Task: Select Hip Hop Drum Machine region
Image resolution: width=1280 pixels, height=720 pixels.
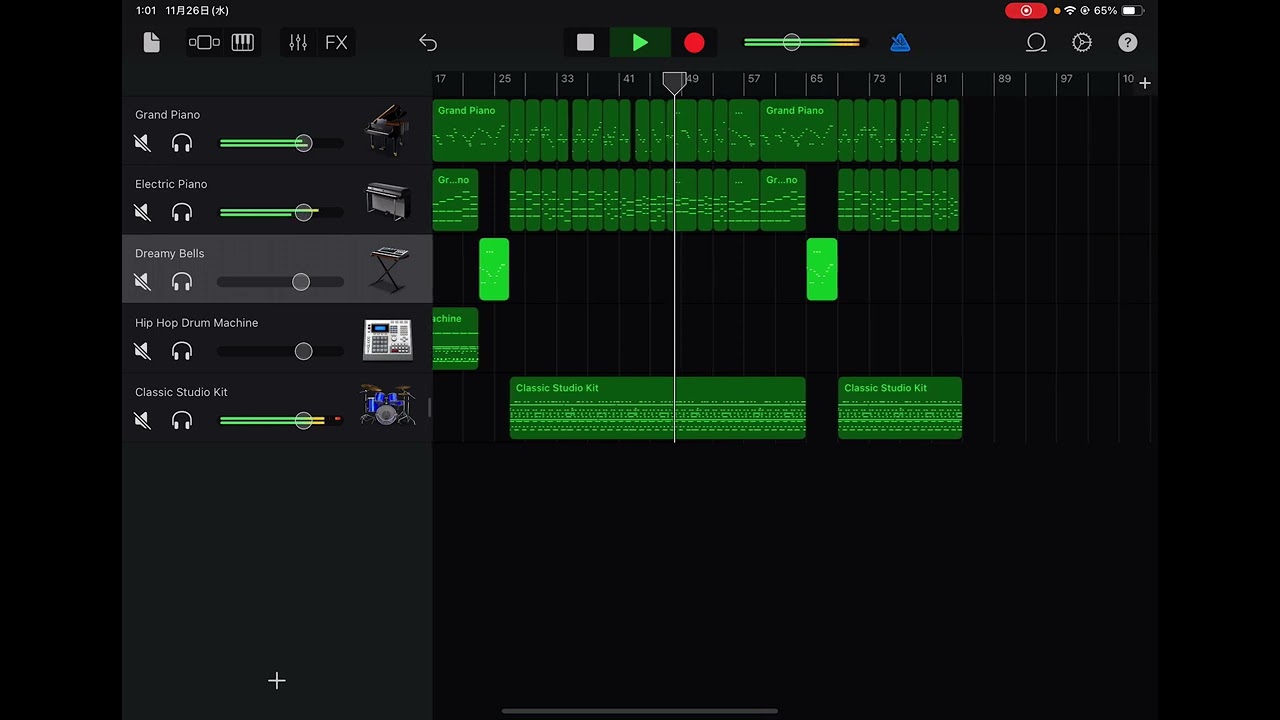Action: coord(455,339)
